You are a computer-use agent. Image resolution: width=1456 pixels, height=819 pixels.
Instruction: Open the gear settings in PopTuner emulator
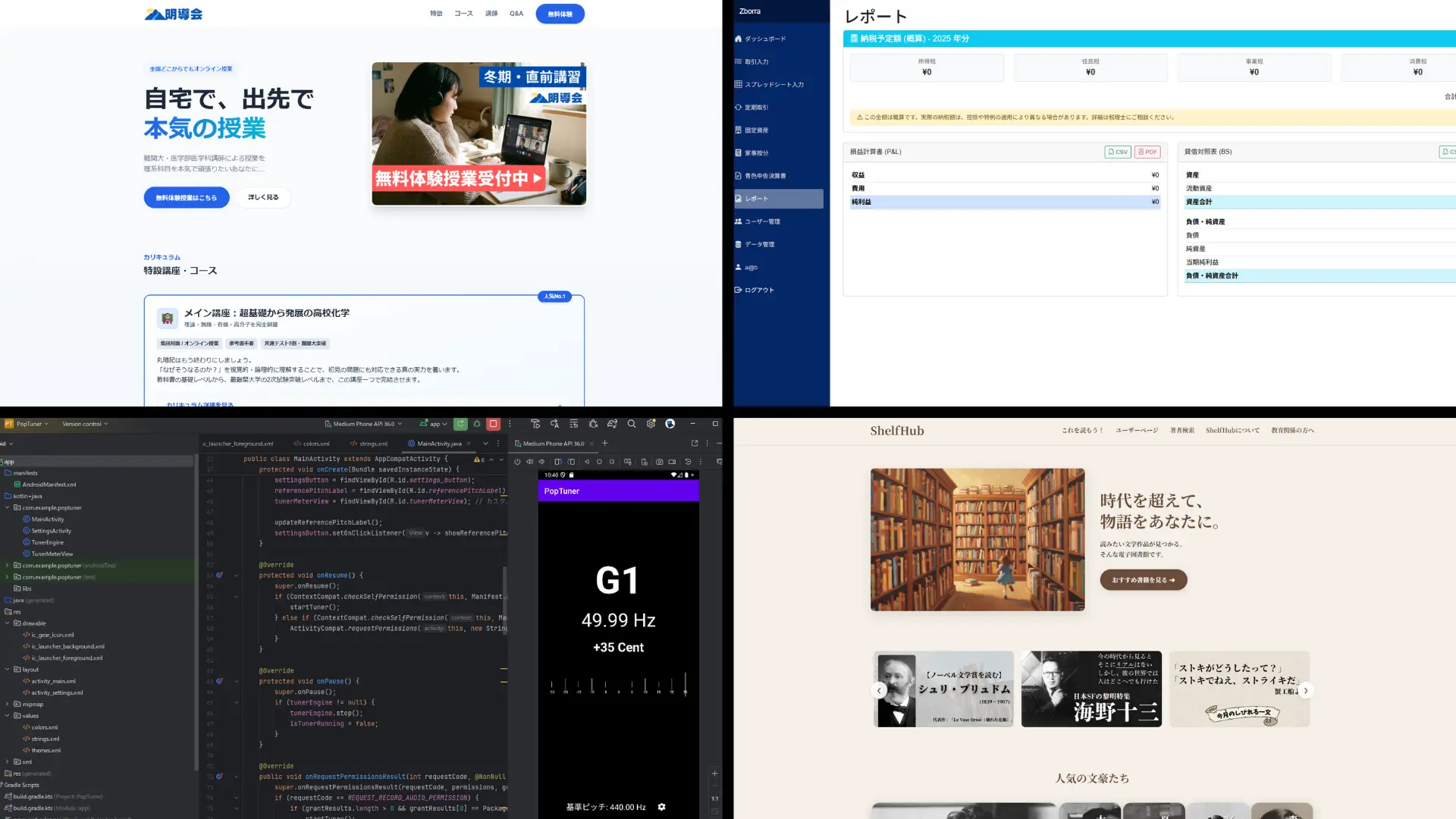coord(661,807)
